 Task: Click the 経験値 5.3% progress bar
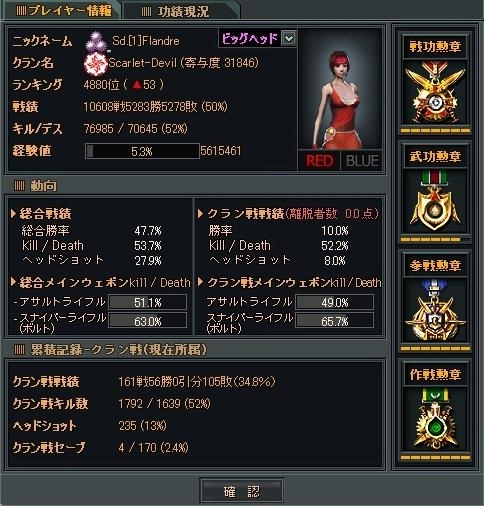[142, 151]
